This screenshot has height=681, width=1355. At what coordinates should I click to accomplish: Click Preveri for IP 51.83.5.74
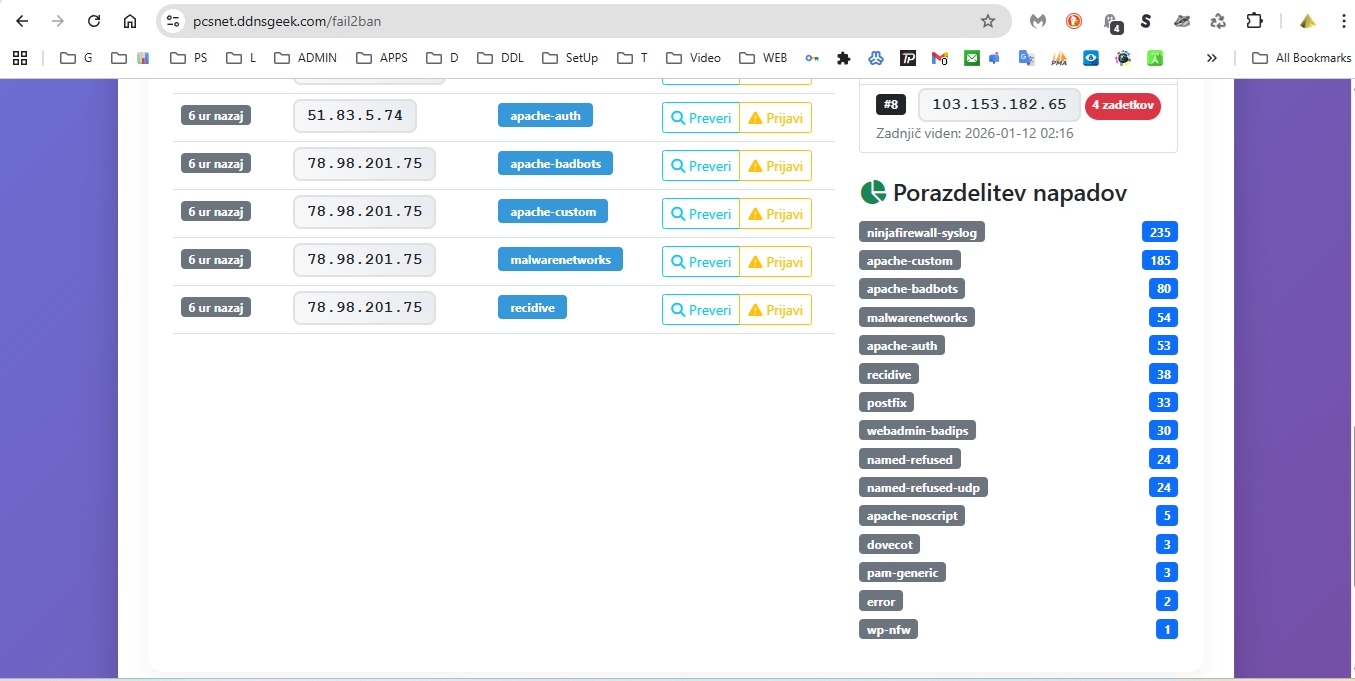click(701, 118)
